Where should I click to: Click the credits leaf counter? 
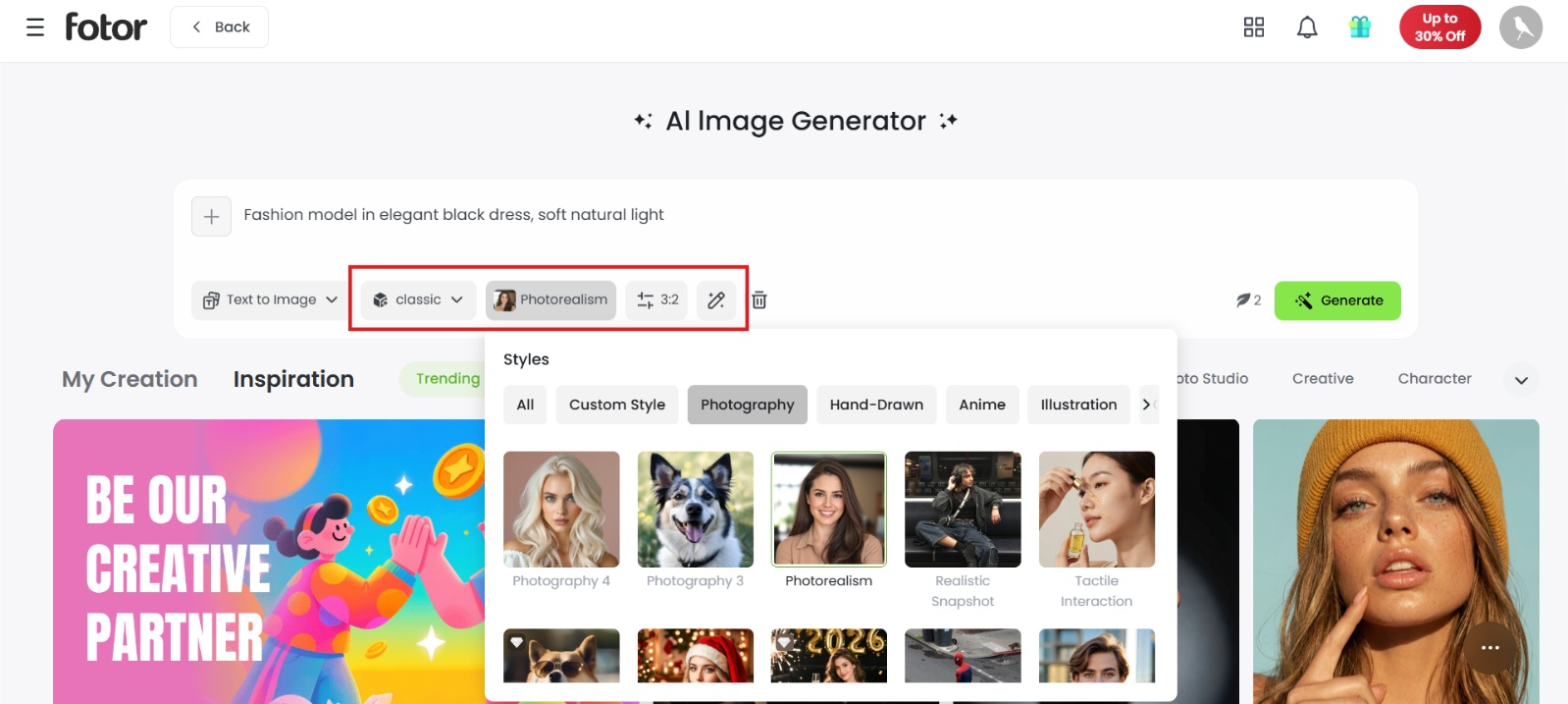[1248, 300]
